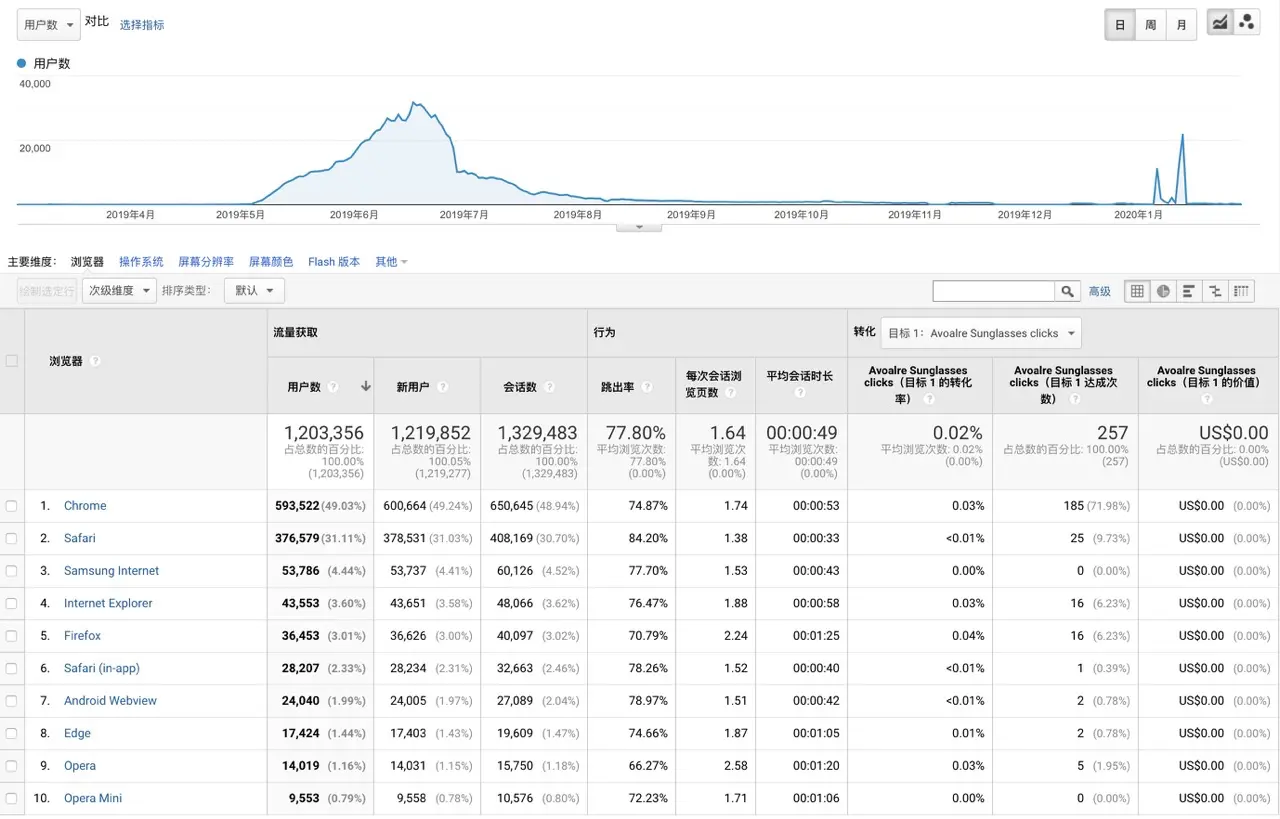Switch to line chart view icon
This screenshot has height=819, width=1280.
(x=1219, y=23)
